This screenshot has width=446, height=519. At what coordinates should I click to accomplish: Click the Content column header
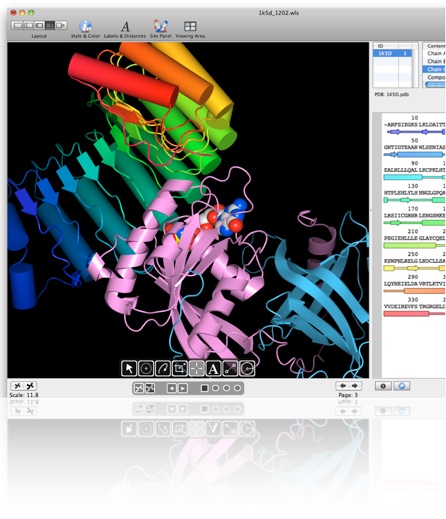(434, 46)
